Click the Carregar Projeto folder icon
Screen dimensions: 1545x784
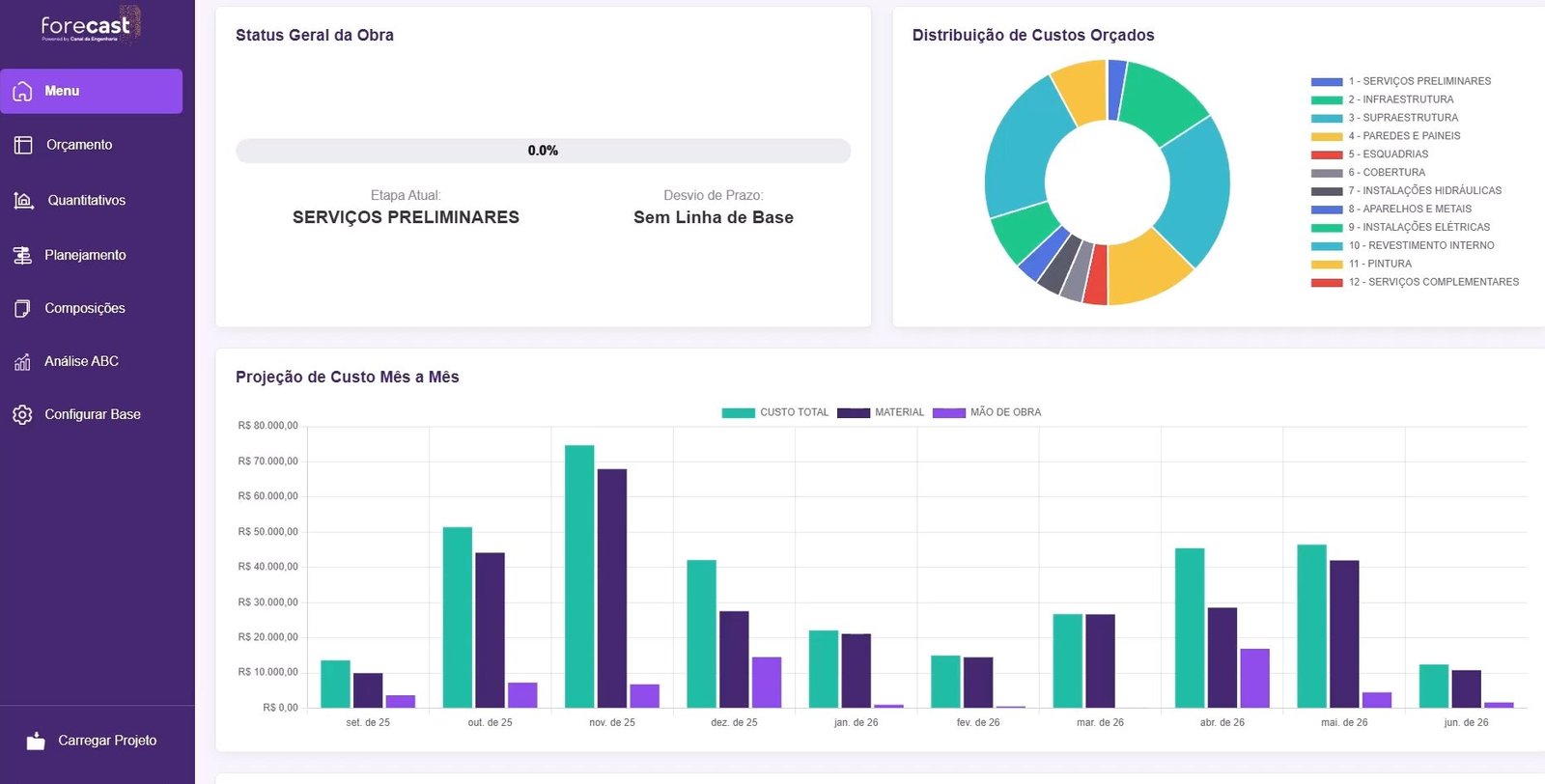tap(36, 741)
